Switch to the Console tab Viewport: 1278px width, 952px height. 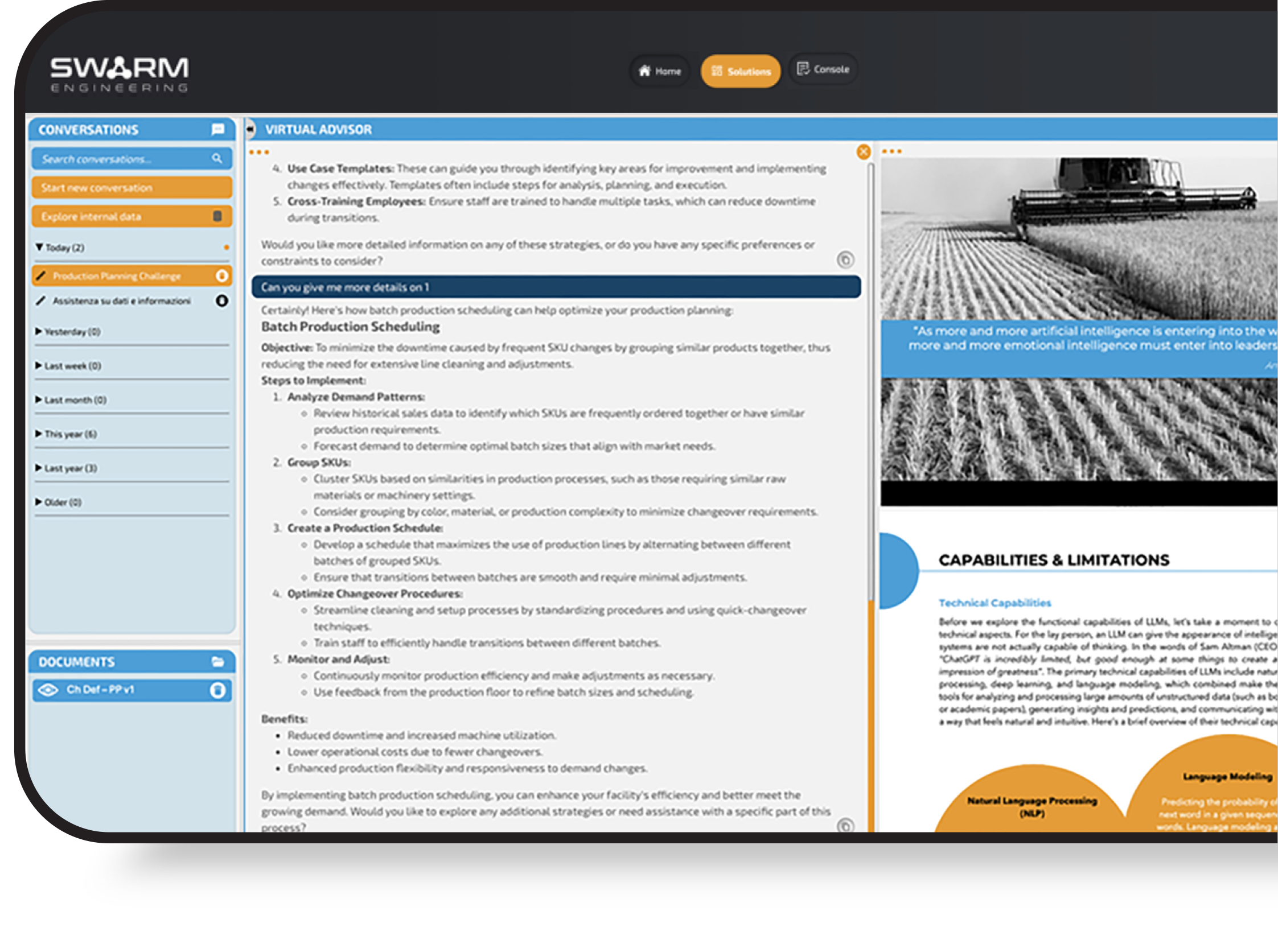[x=823, y=69]
